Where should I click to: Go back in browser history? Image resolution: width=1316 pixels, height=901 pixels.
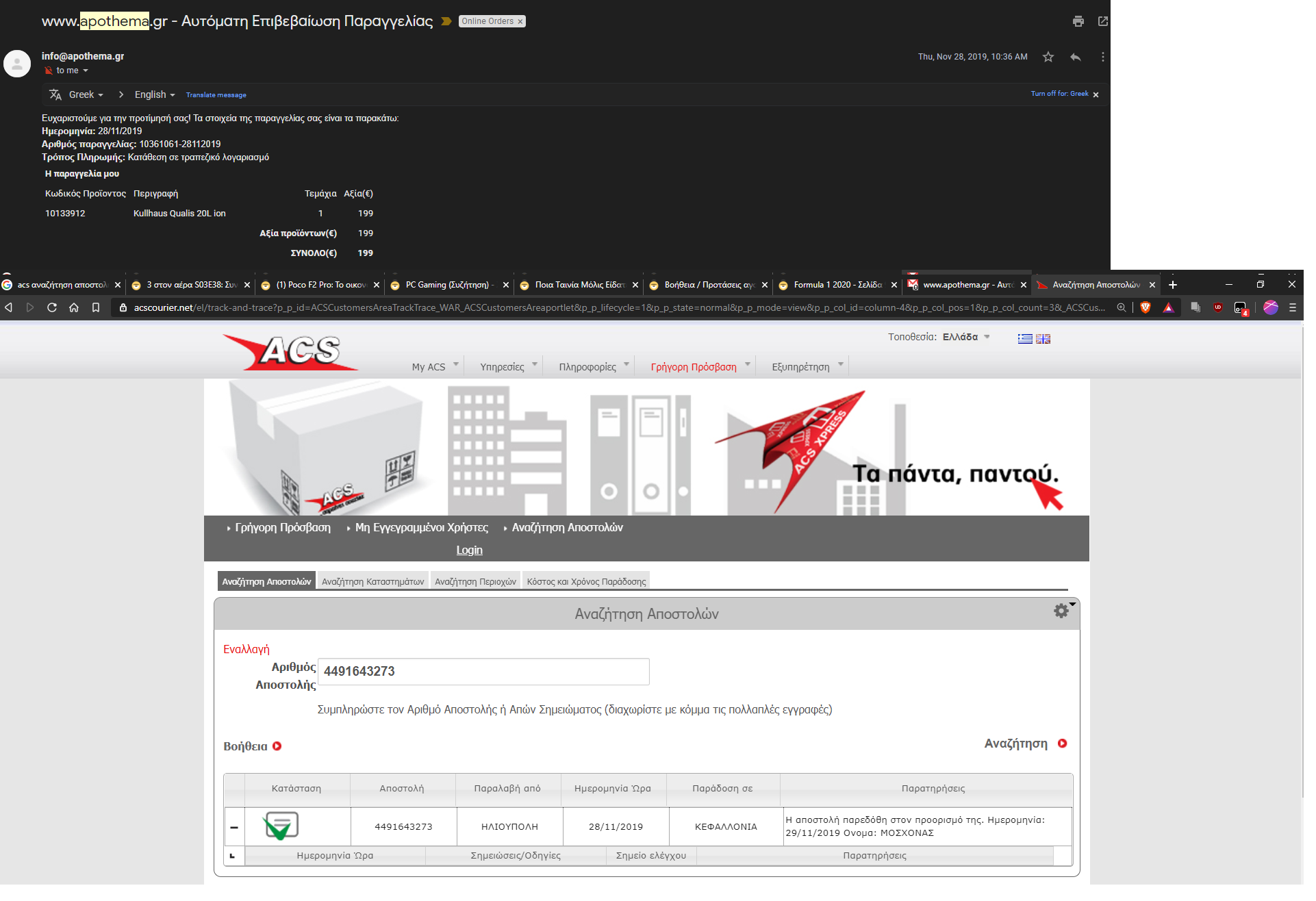click(9, 307)
